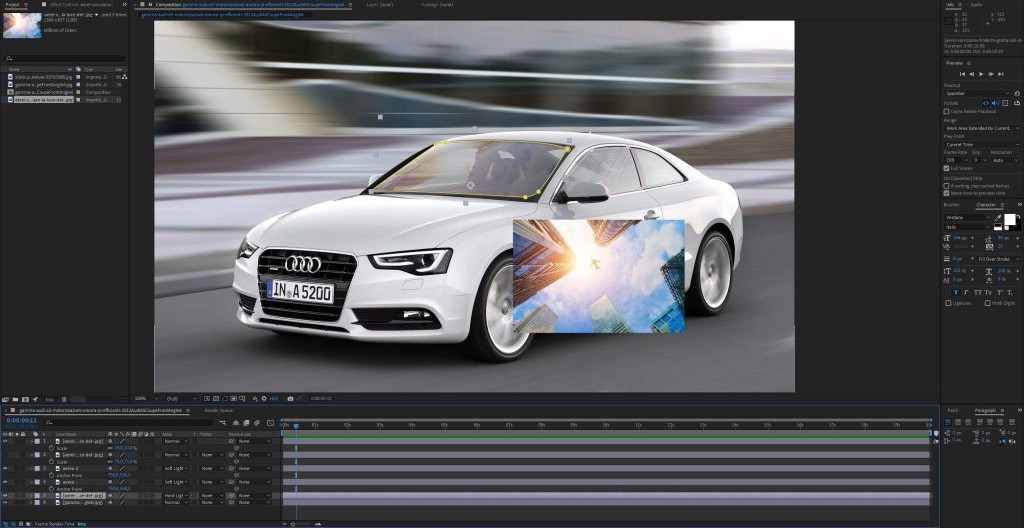This screenshot has width=1024, height=528.
Task: Open the Shortcut Spacebar dropdown
Action: [x=977, y=93]
